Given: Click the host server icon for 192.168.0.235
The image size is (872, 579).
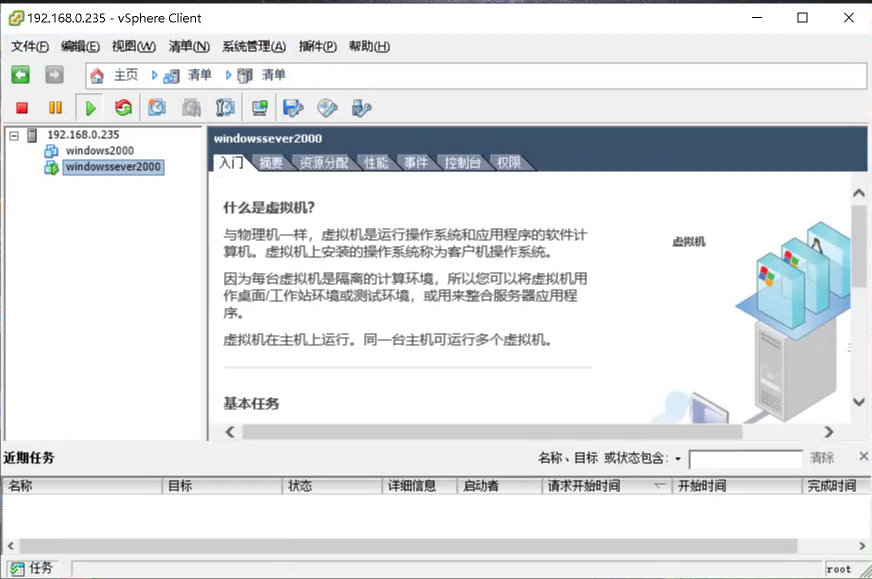Looking at the screenshot, I should pyautogui.click(x=32, y=135).
